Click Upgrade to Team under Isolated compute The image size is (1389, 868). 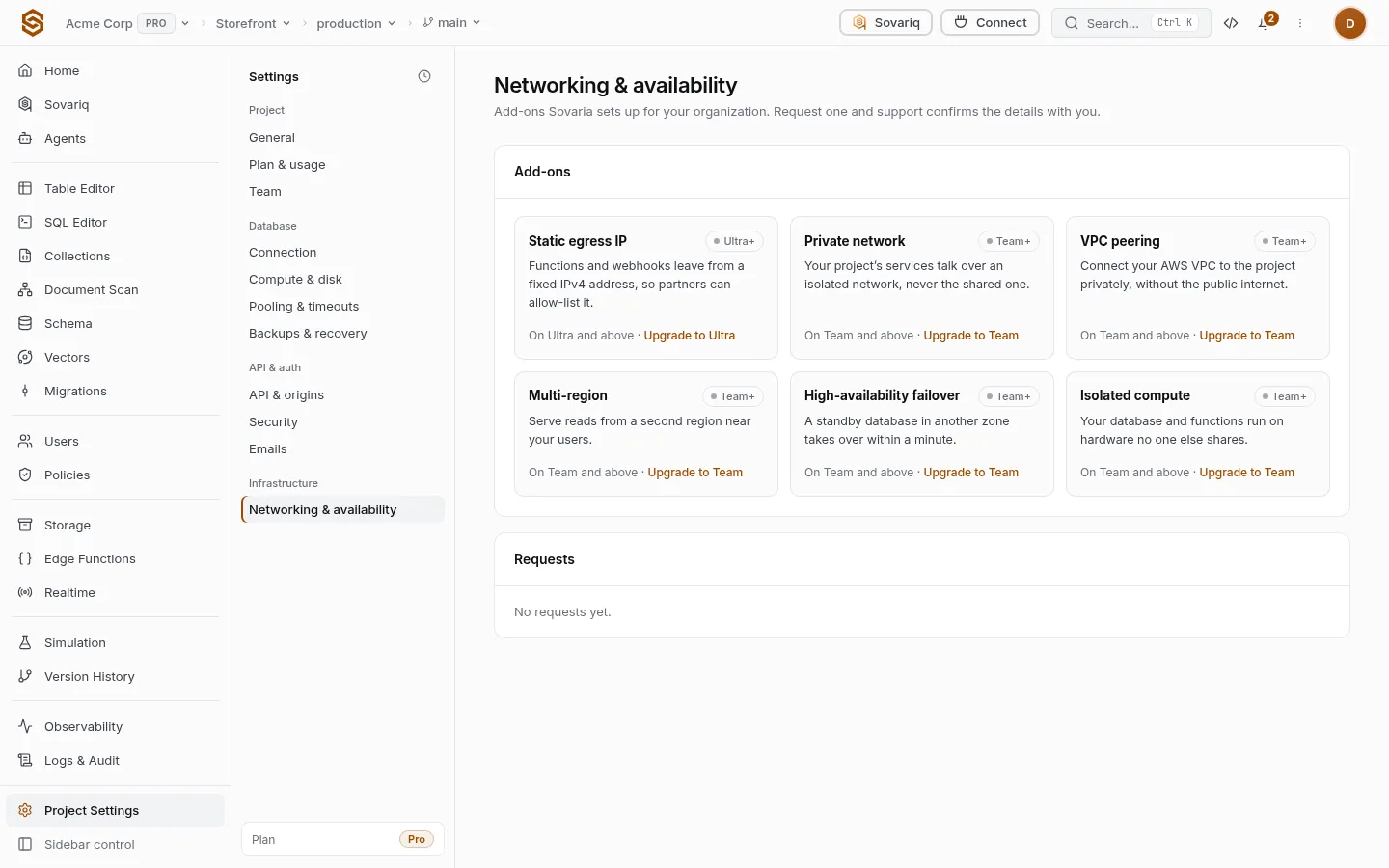(x=1246, y=473)
